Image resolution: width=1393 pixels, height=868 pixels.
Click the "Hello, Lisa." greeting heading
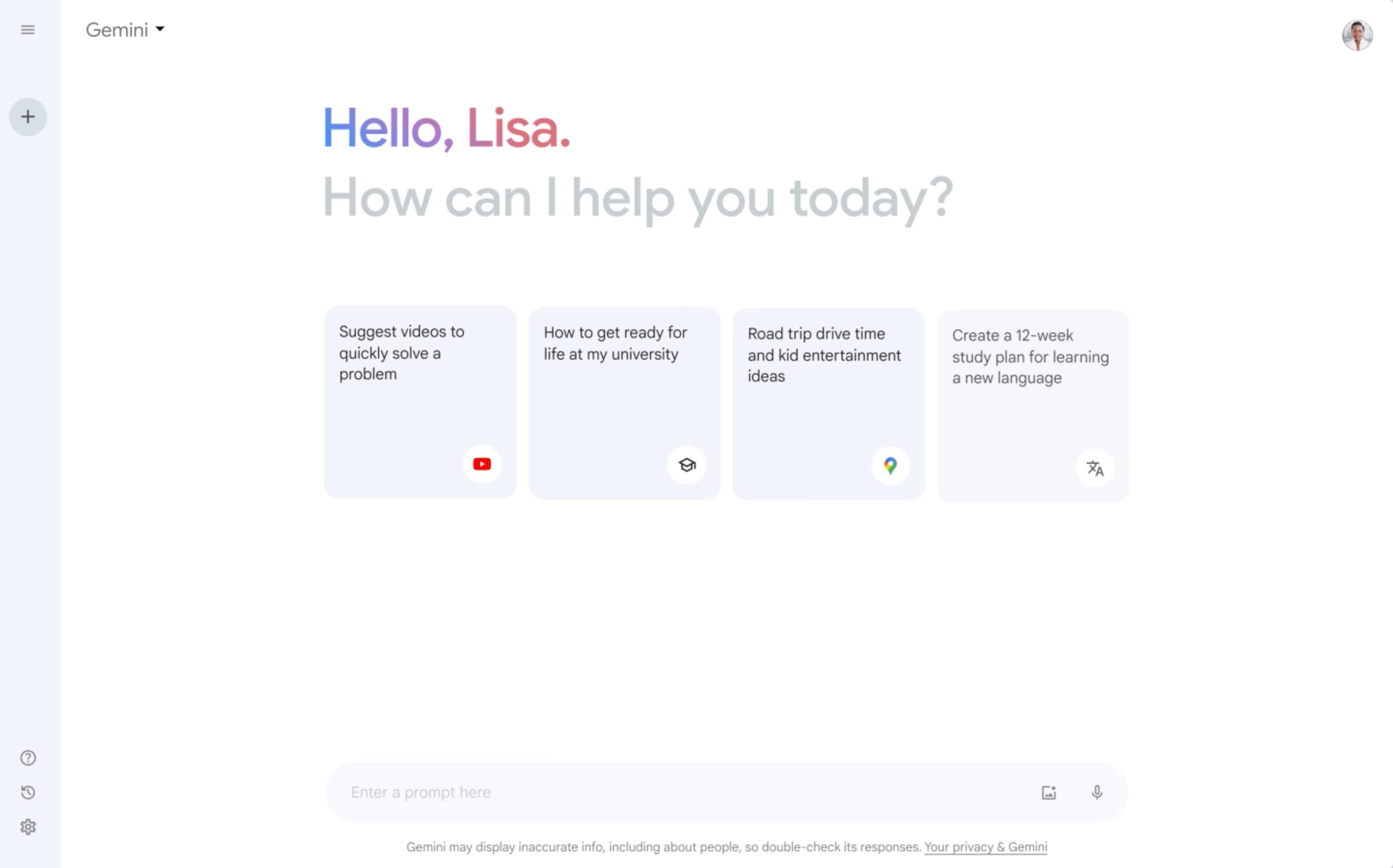(446, 128)
